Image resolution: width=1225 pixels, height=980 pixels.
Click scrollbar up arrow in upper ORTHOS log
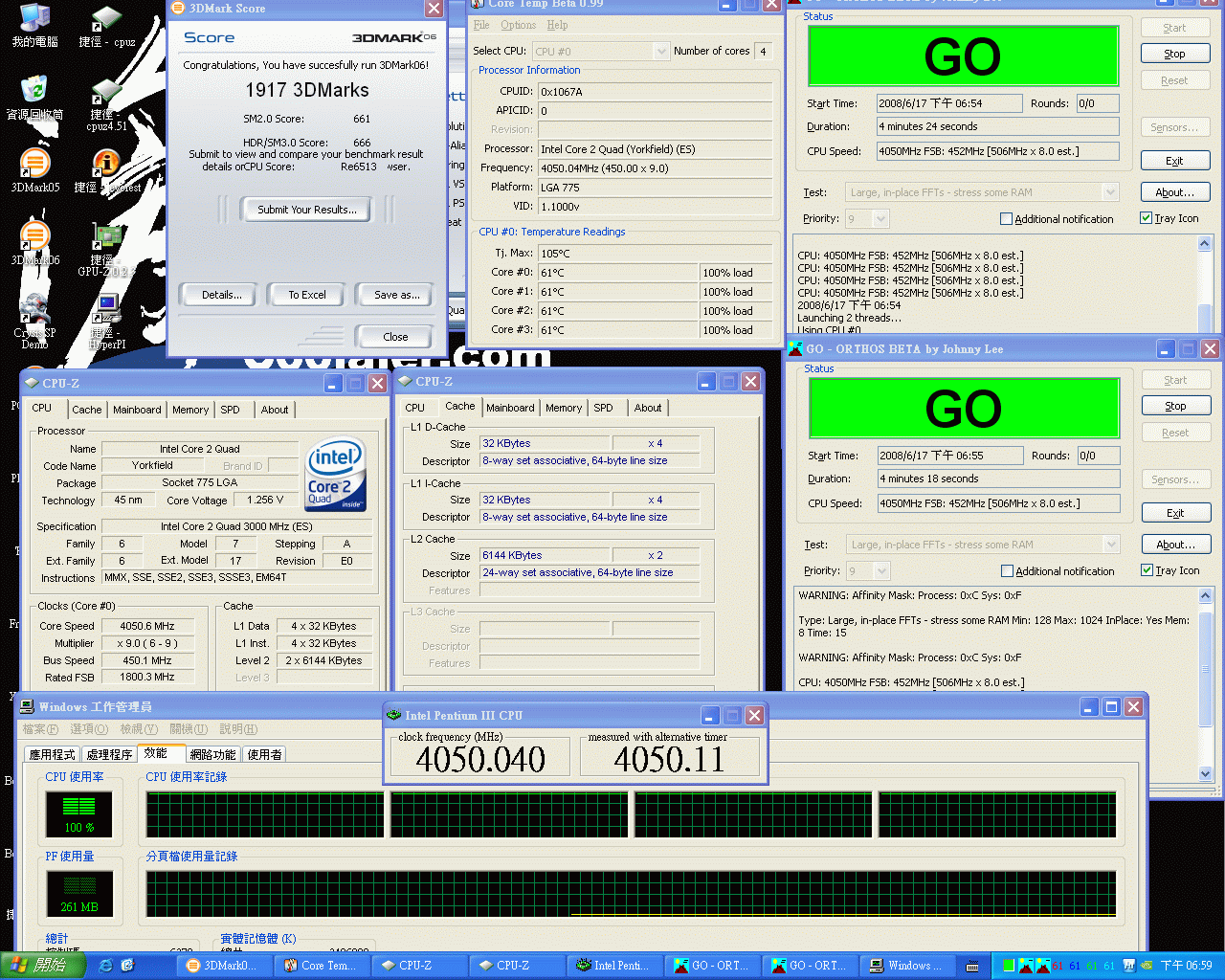click(1204, 244)
